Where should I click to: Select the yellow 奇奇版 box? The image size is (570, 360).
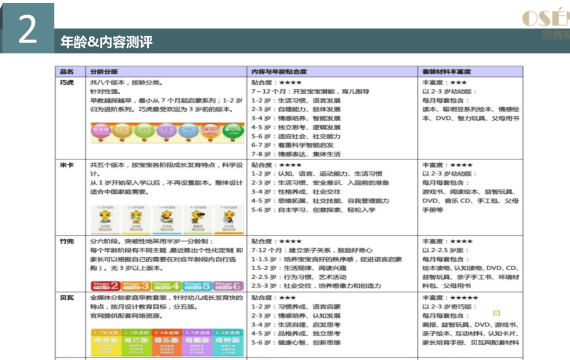coord(106,343)
